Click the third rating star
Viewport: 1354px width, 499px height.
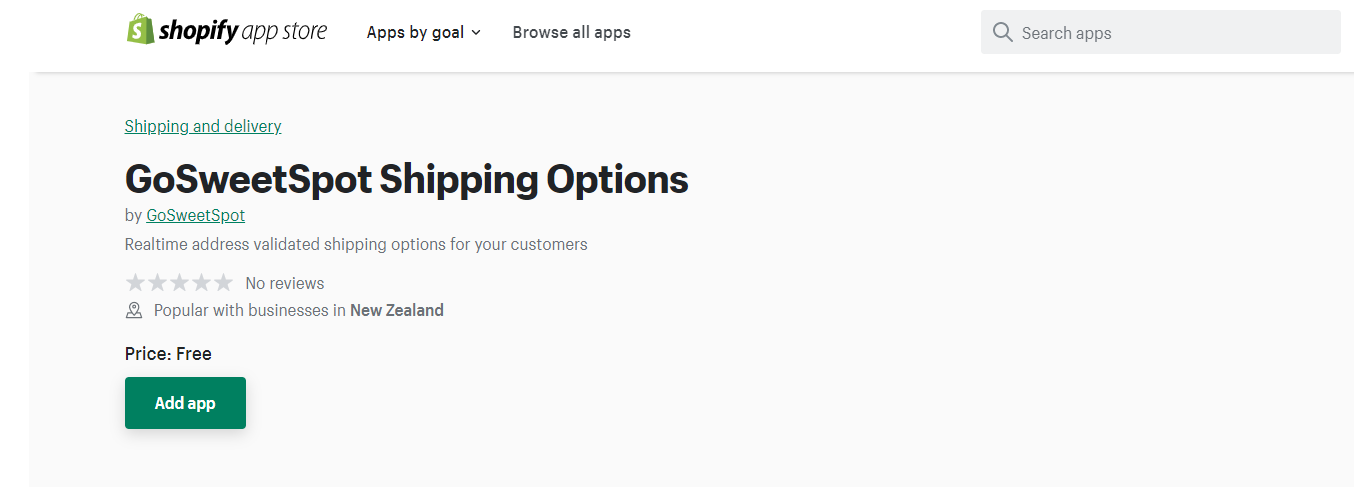click(x=179, y=283)
